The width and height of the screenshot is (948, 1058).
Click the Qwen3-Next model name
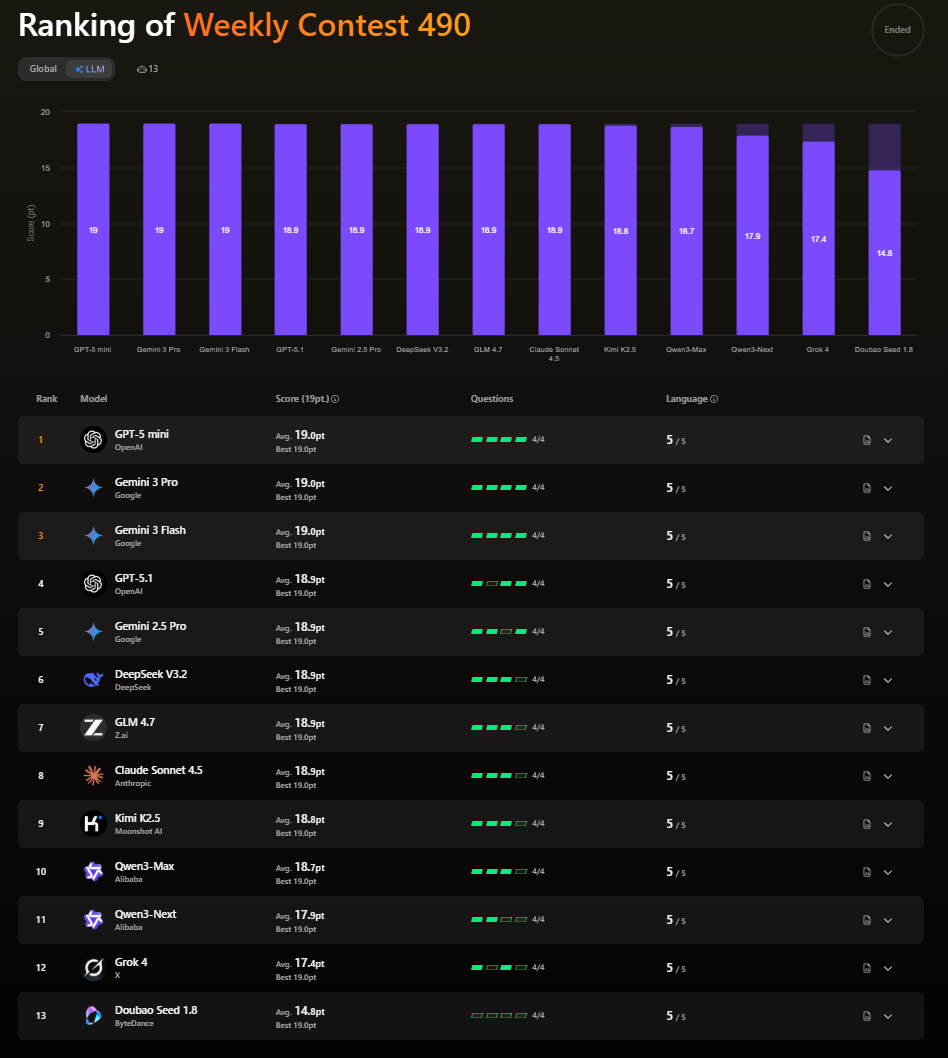pos(145,914)
